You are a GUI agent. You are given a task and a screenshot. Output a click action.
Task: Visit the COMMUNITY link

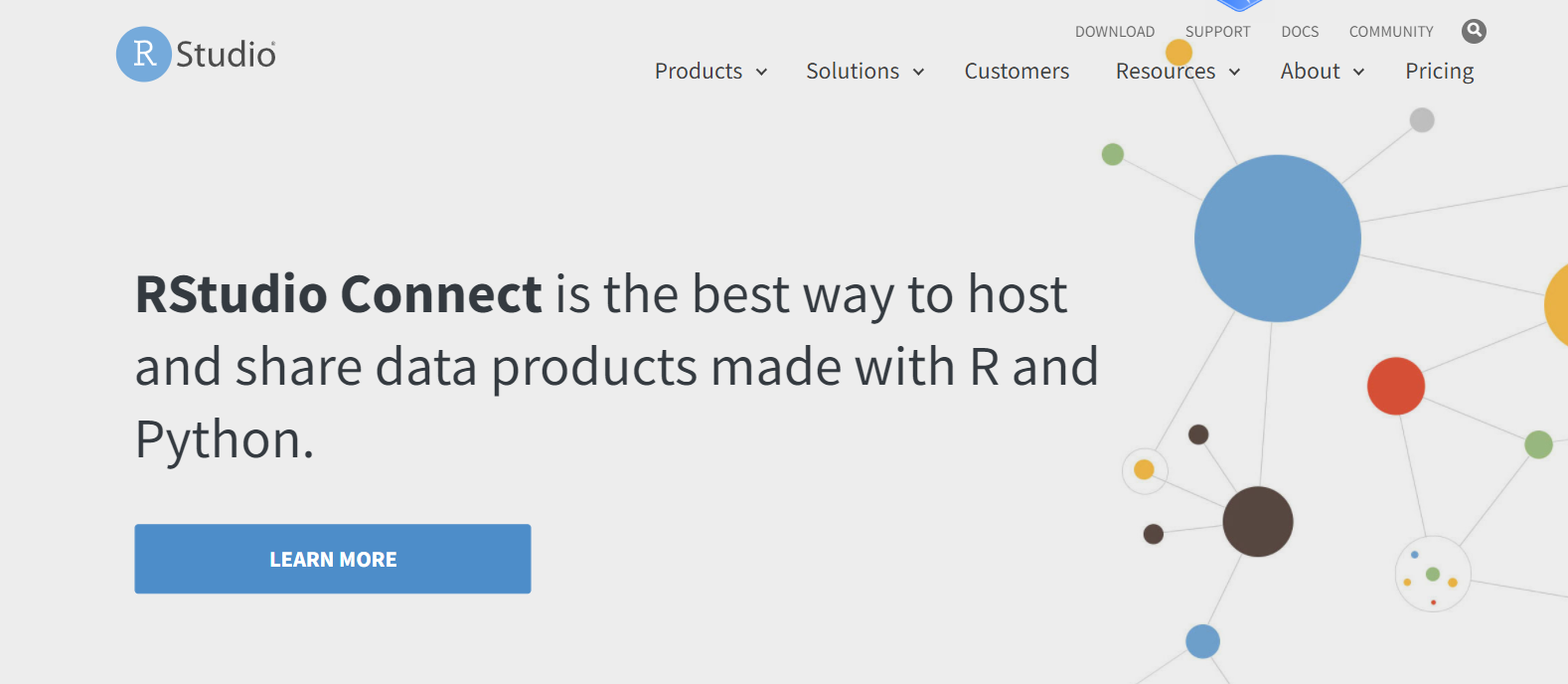pyautogui.click(x=1391, y=32)
